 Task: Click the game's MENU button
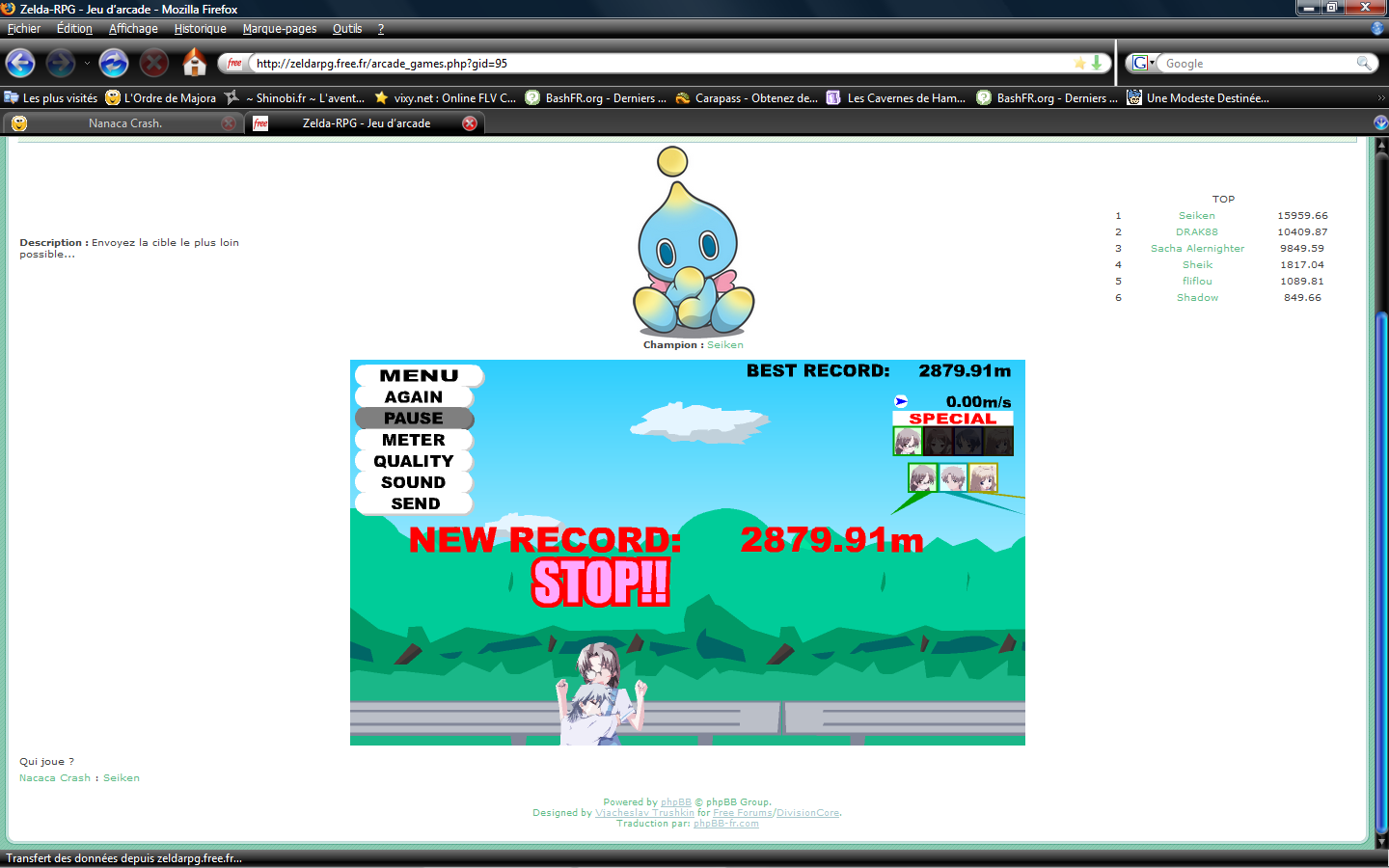point(419,376)
